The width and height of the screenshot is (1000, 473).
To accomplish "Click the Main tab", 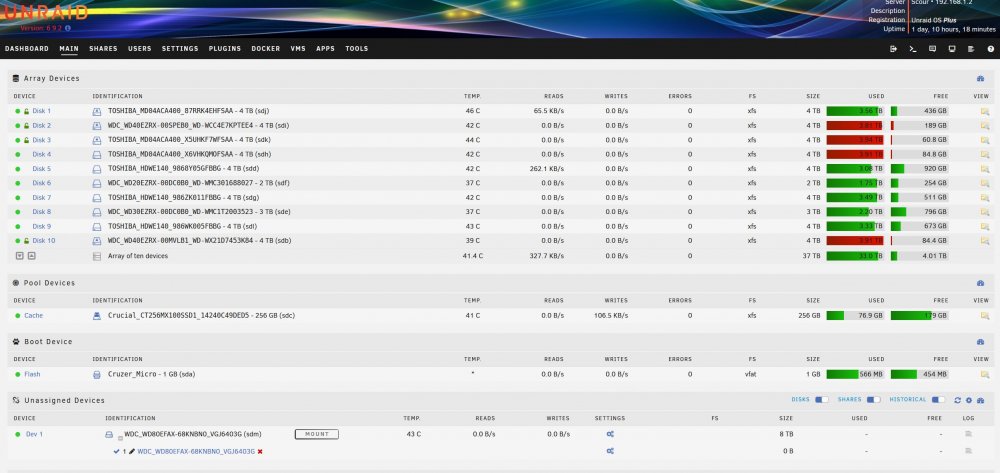I will 69,48.
